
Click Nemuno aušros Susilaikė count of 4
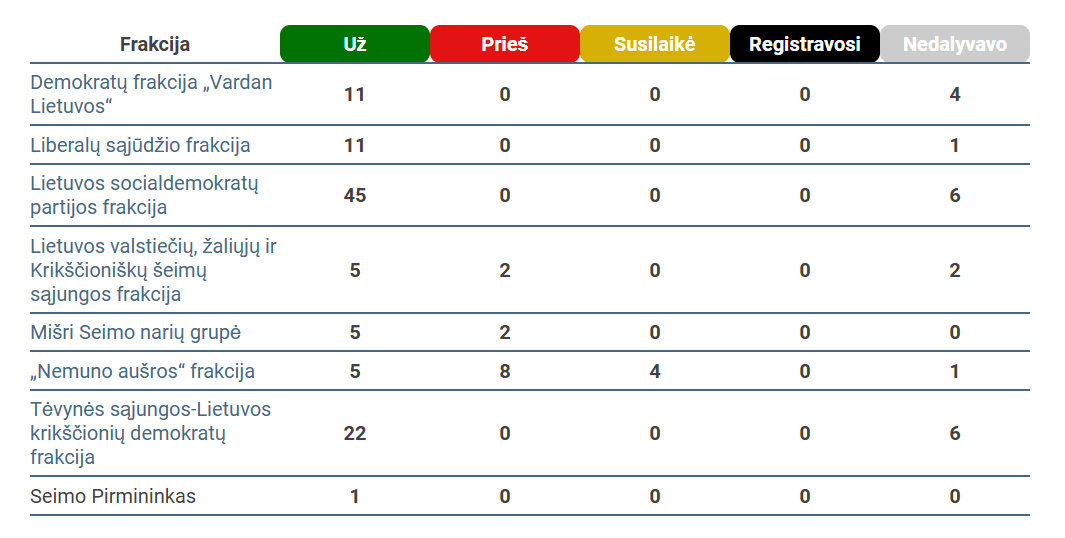click(x=655, y=372)
